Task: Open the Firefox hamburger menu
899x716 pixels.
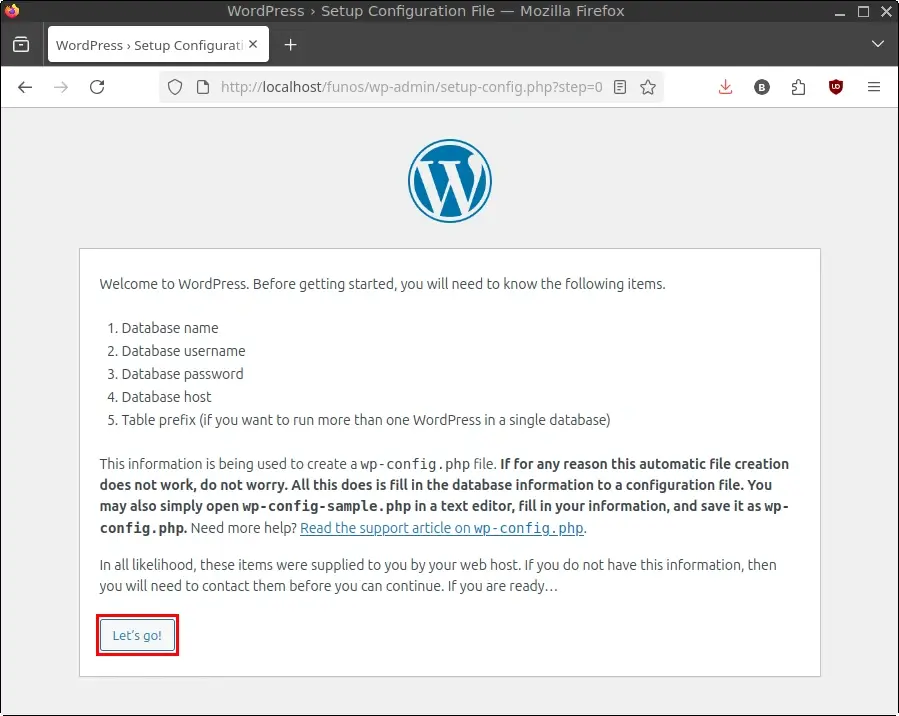Action: pos(874,87)
